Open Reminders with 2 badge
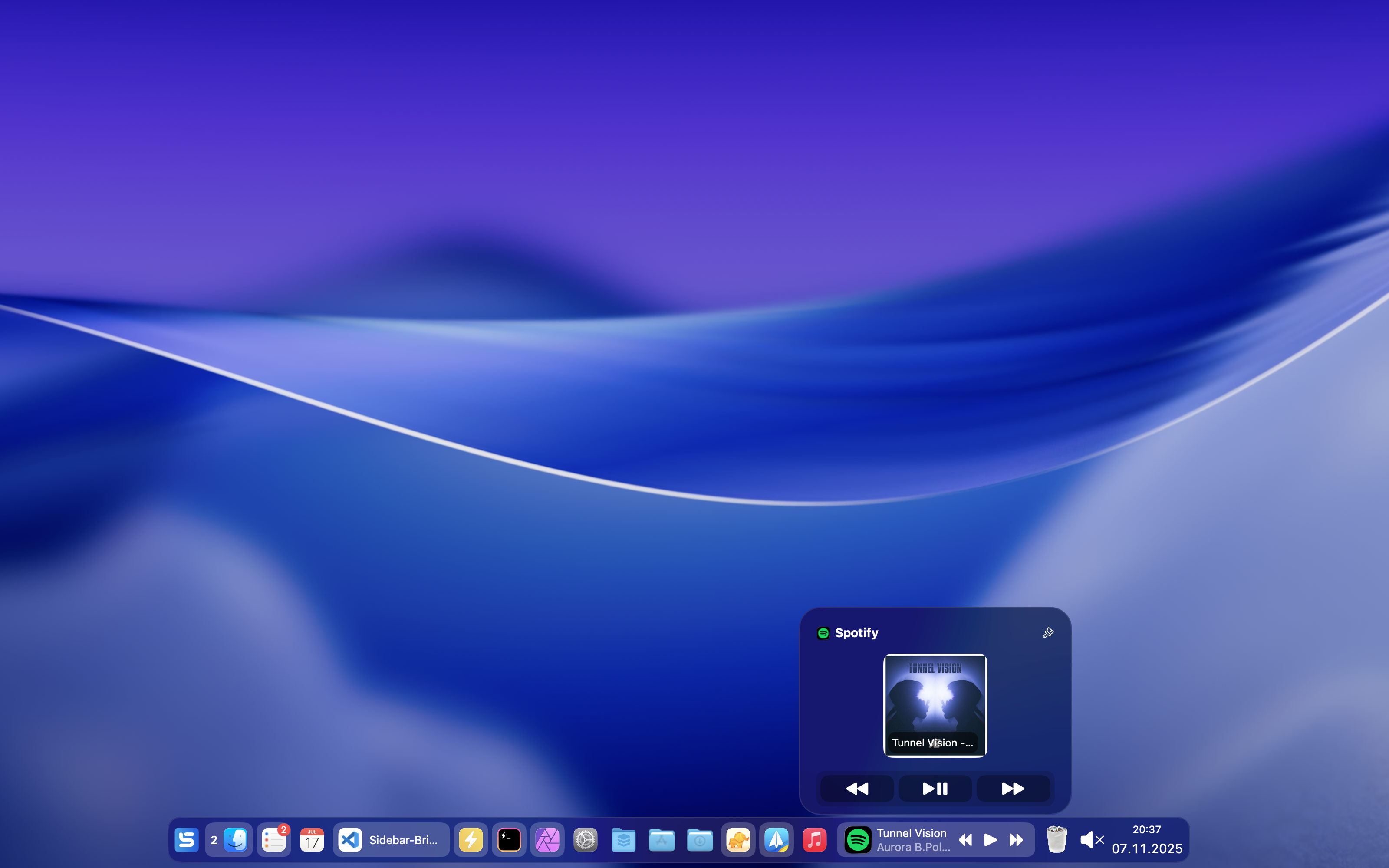 point(274,841)
